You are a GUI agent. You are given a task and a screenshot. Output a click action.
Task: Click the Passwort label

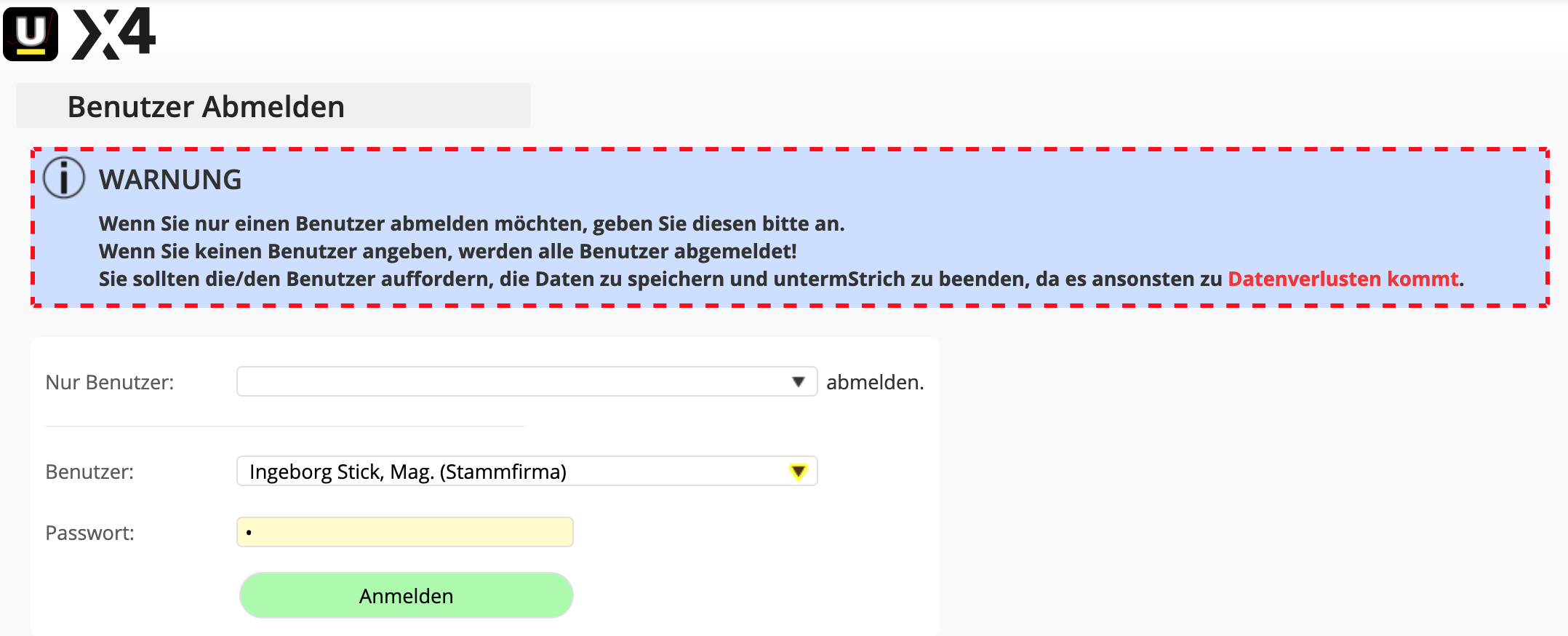click(89, 533)
